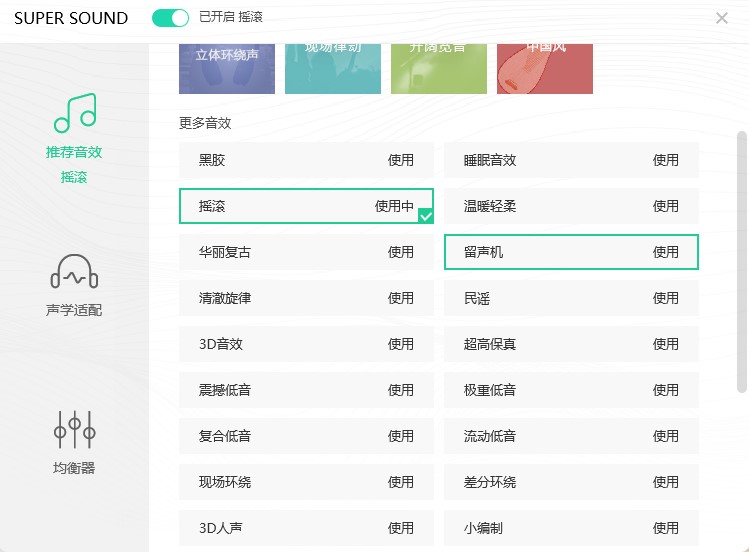Click the vertical scrollbar of effects list
The height and width of the screenshot is (552, 749).
pos(741,260)
